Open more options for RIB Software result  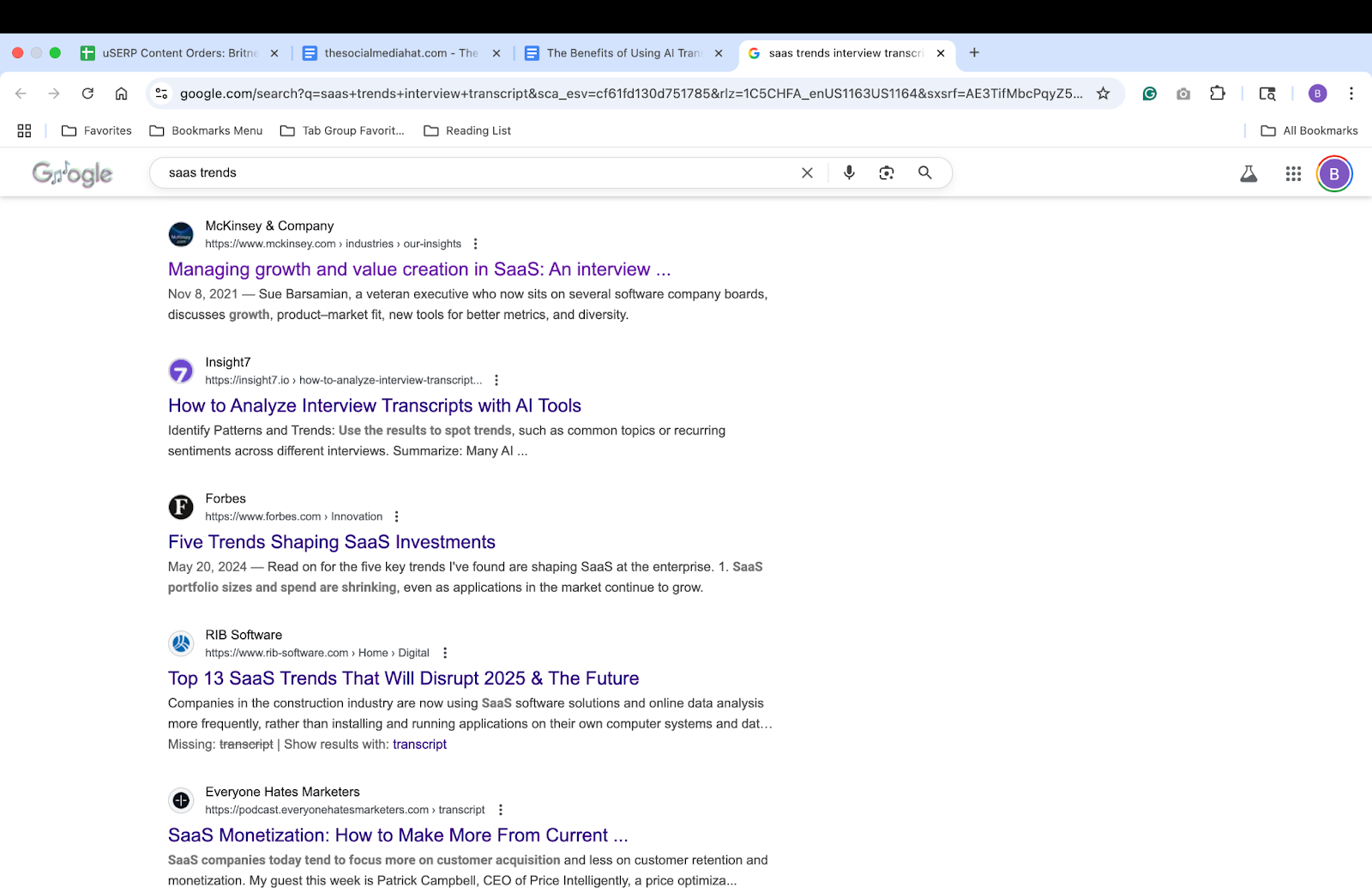[445, 653]
